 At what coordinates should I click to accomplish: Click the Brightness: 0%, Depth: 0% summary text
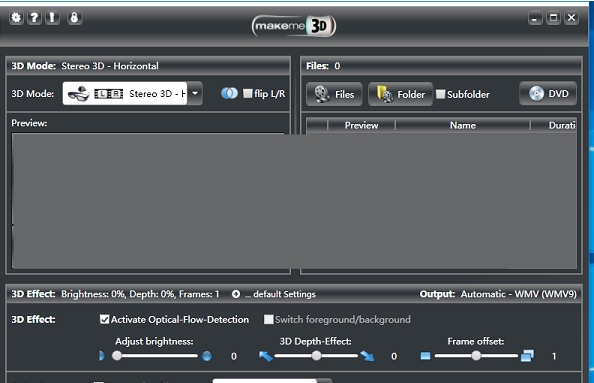140,294
